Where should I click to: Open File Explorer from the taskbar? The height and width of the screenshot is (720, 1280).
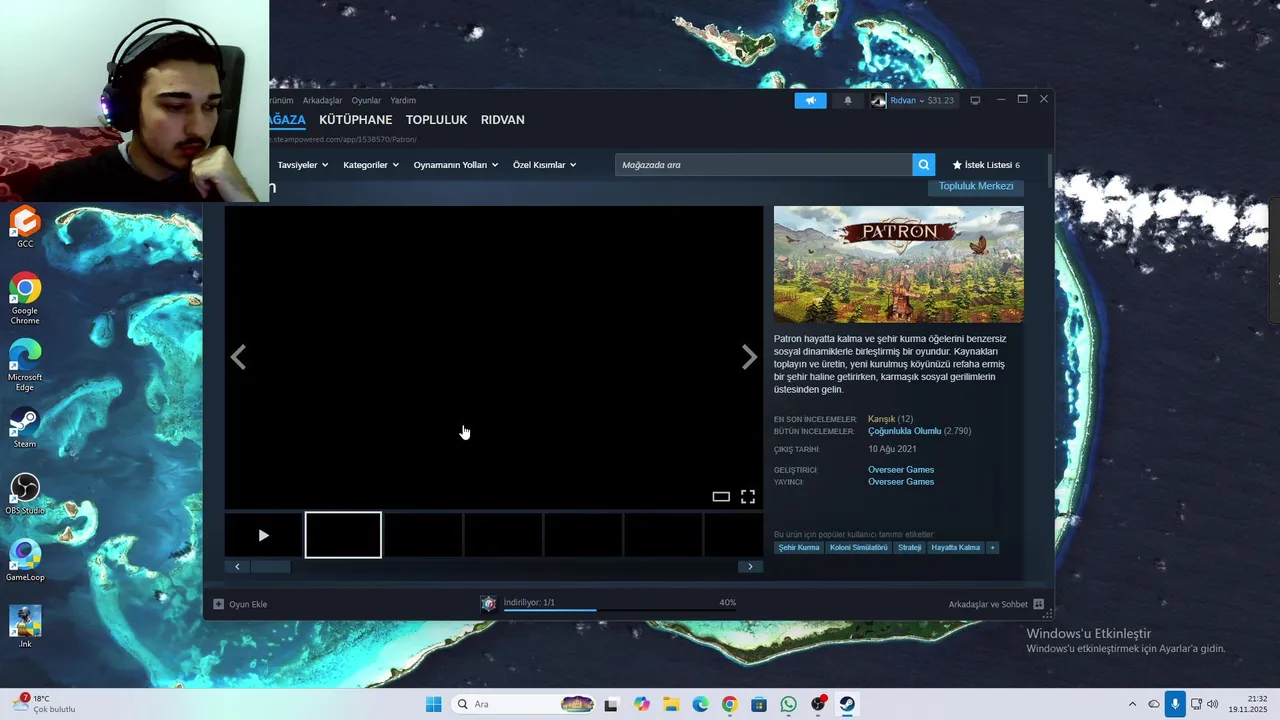point(670,704)
